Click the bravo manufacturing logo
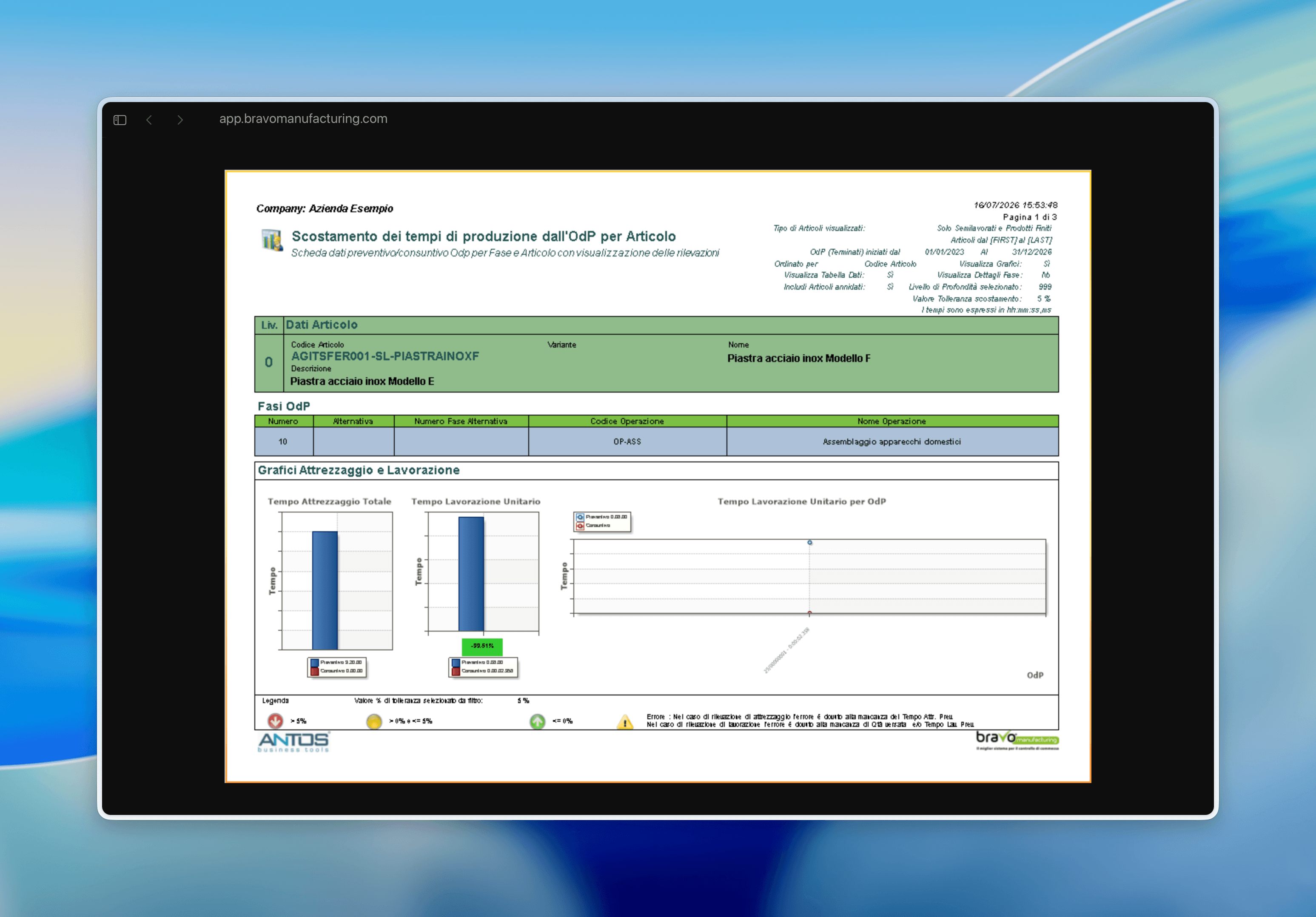The width and height of the screenshot is (1316, 917). (1017, 740)
